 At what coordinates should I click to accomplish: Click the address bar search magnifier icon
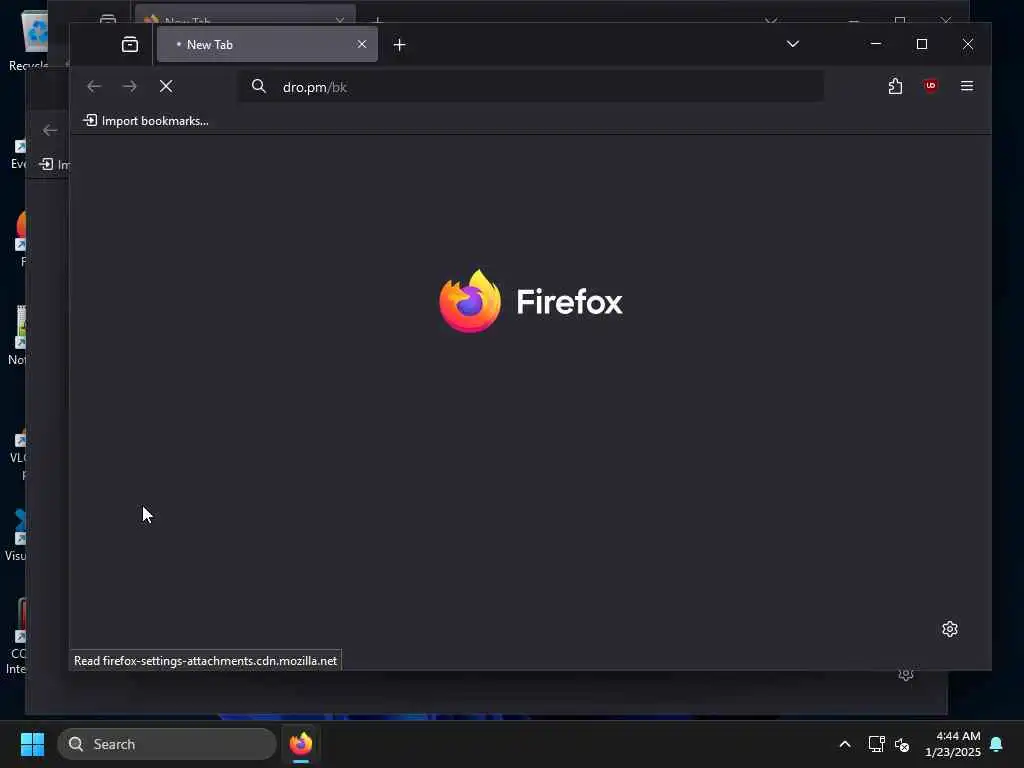click(x=259, y=86)
